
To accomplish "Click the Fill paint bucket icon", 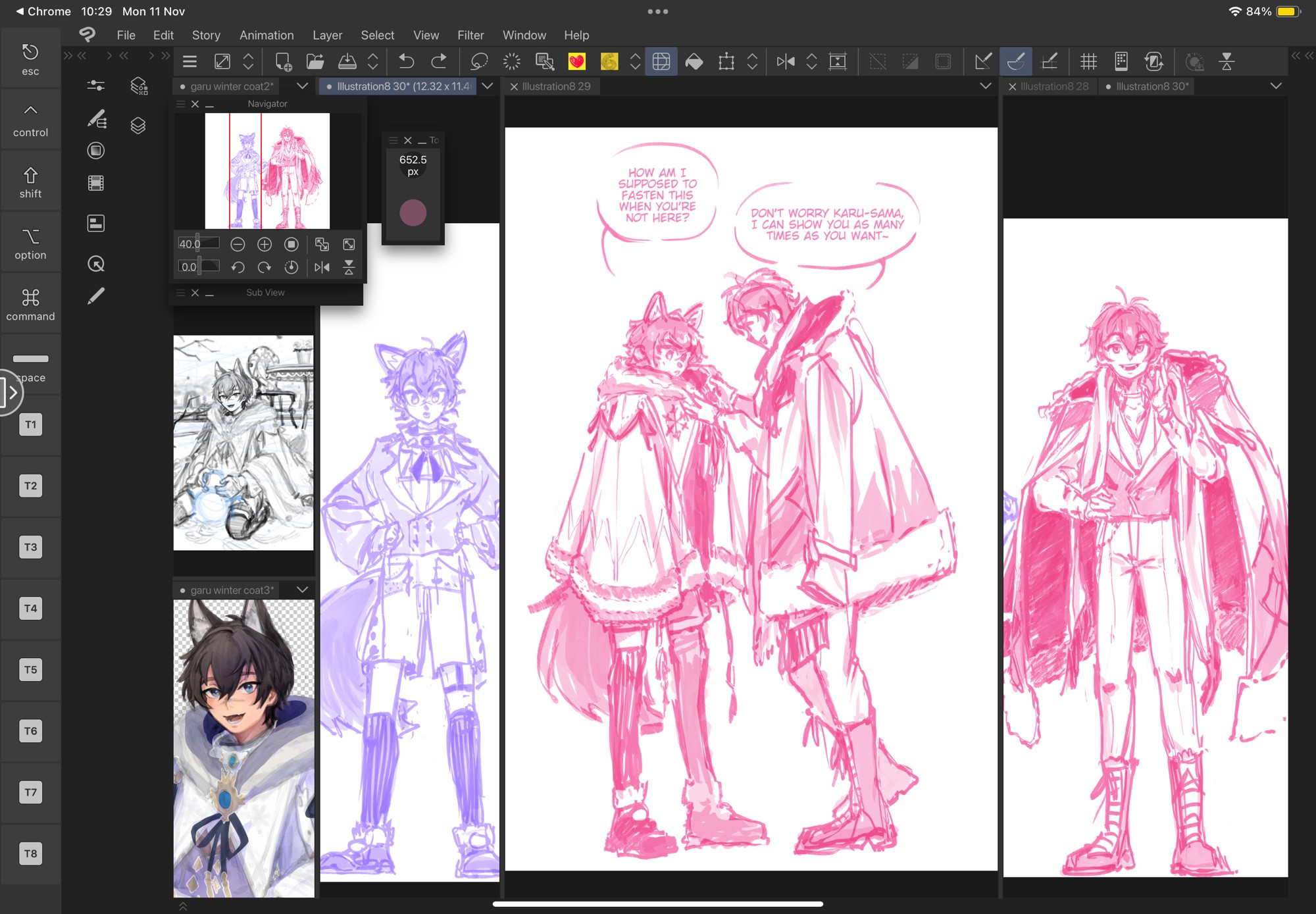I will (x=694, y=62).
